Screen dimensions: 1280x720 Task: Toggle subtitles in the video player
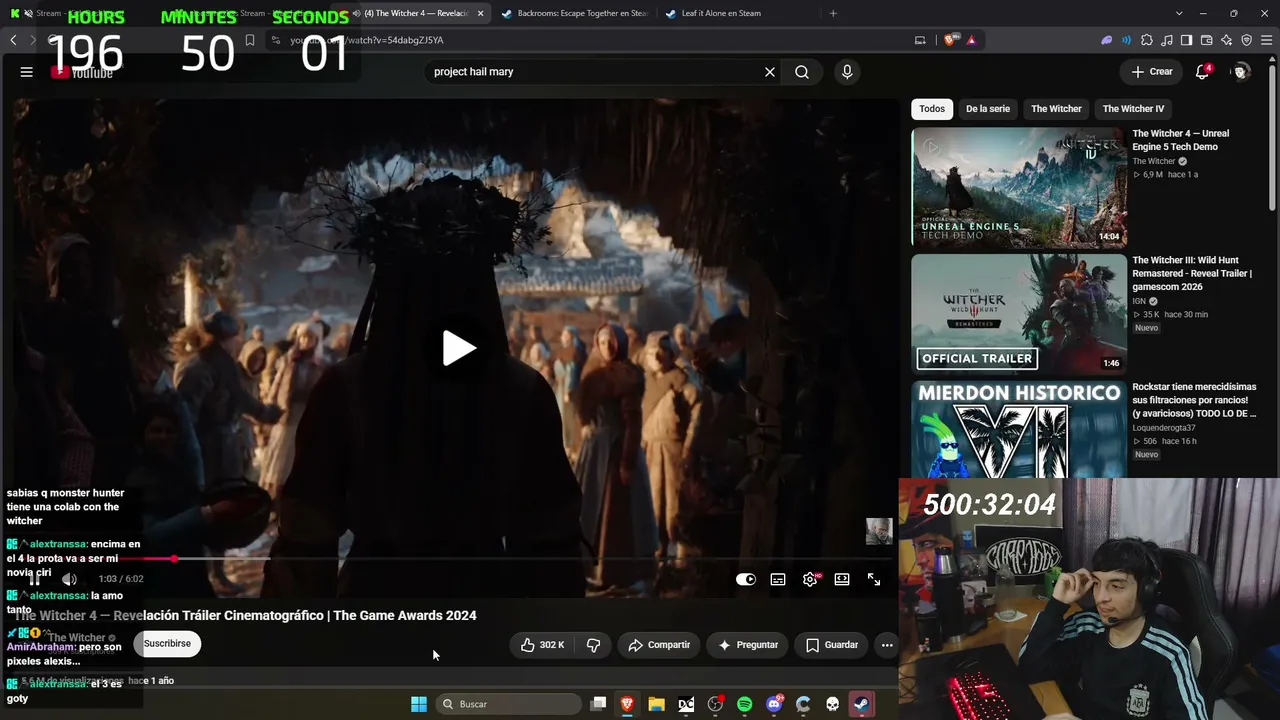pyautogui.click(x=778, y=579)
